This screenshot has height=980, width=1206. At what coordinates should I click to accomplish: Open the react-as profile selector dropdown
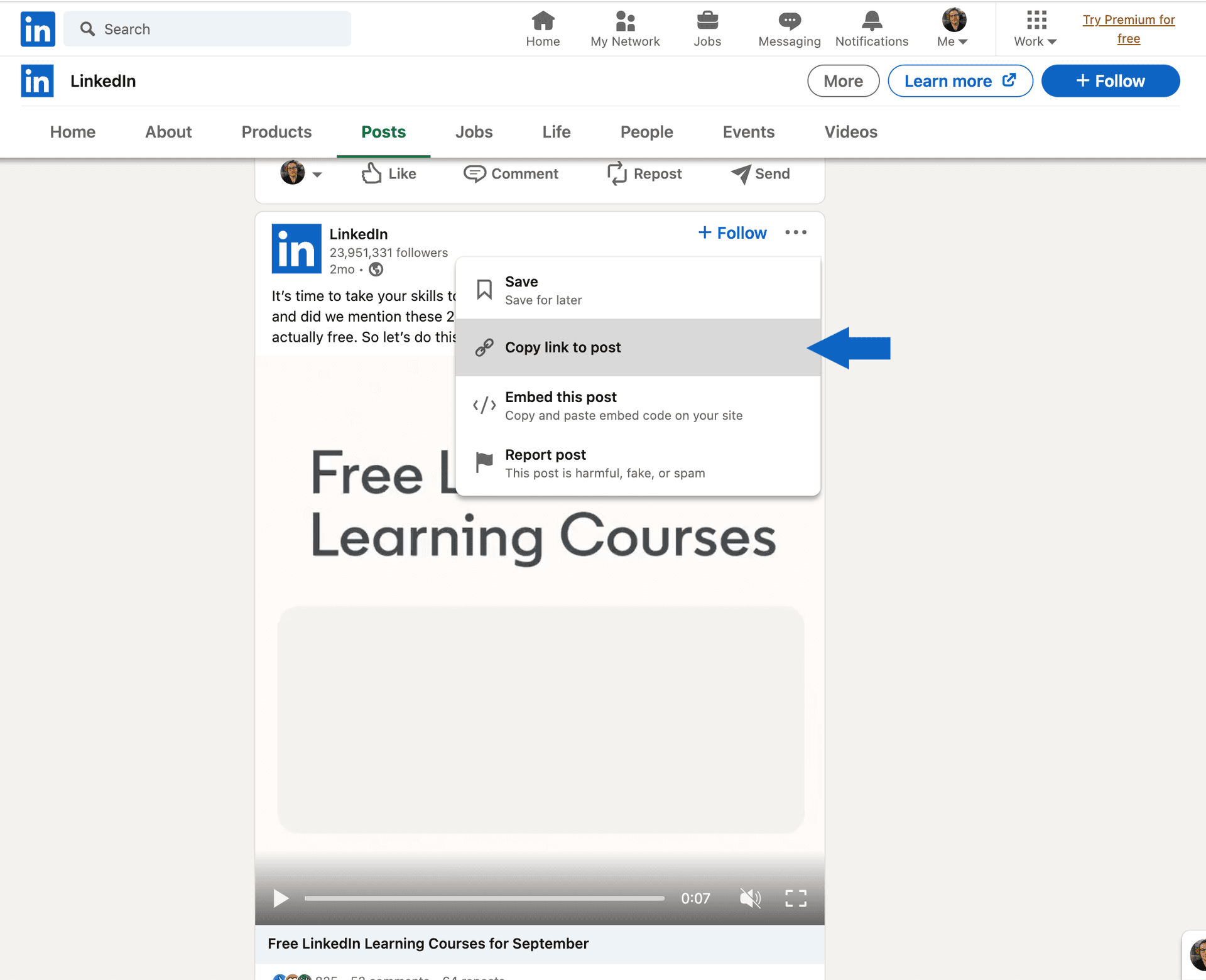[301, 173]
